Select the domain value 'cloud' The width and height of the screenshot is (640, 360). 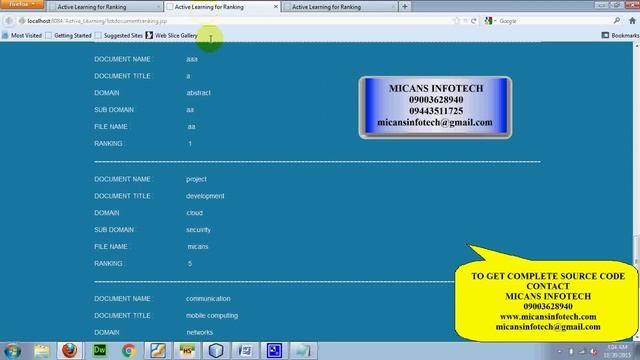[x=195, y=213]
